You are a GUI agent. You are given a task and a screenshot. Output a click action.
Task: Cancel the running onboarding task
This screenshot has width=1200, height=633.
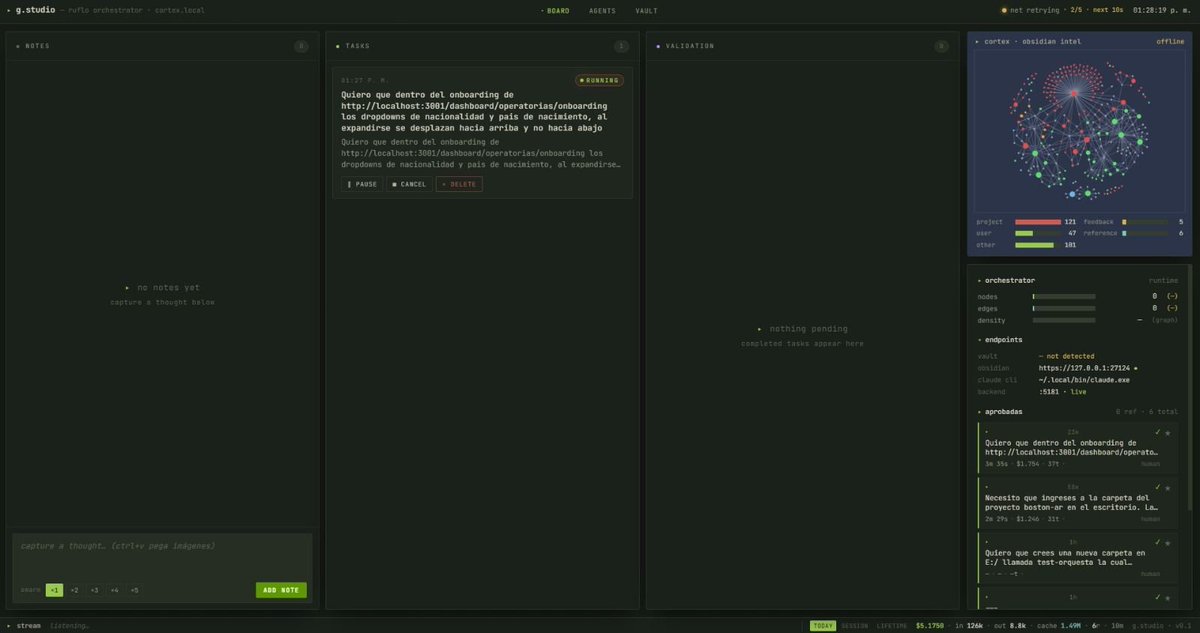409,184
